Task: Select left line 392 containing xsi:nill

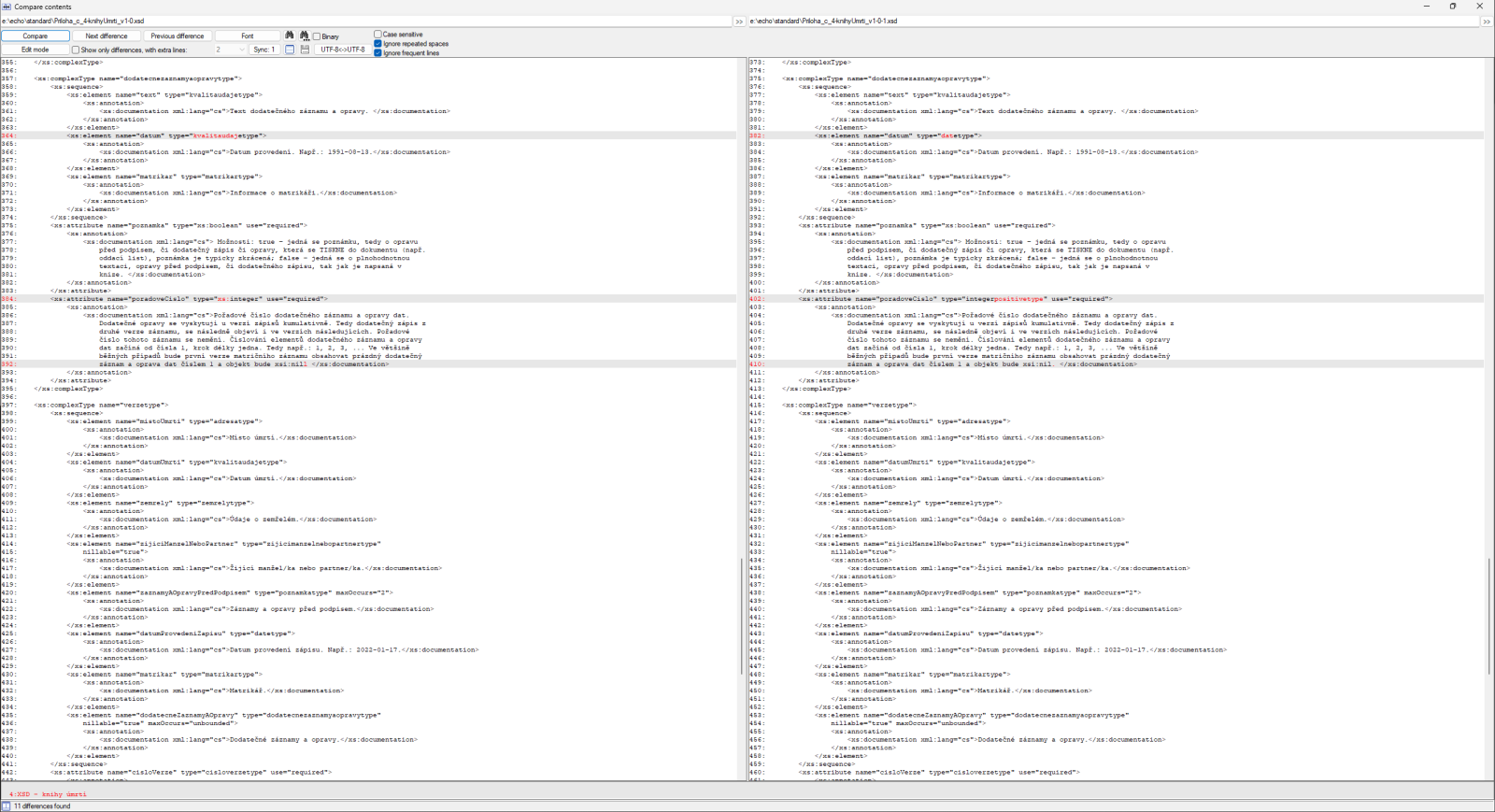Action: click(368, 364)
